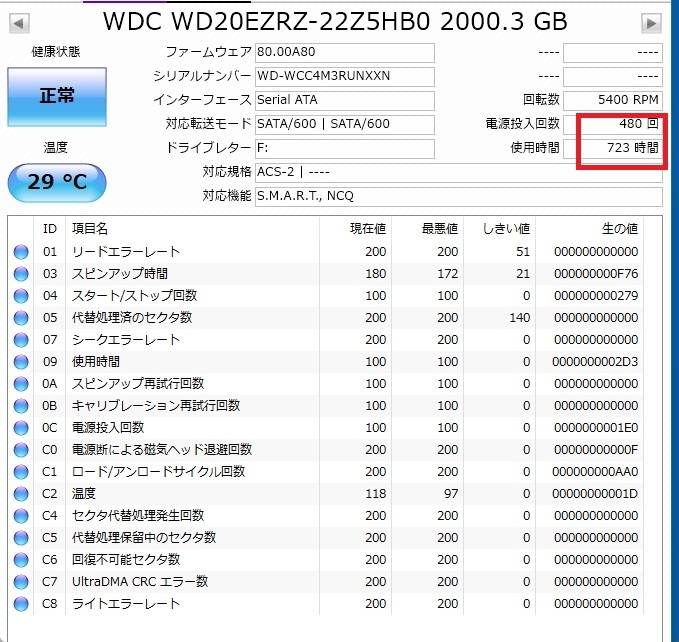Screen dimensions: 679x642
Task: Click raw value 000000000F76
Action: click(596, 274)
